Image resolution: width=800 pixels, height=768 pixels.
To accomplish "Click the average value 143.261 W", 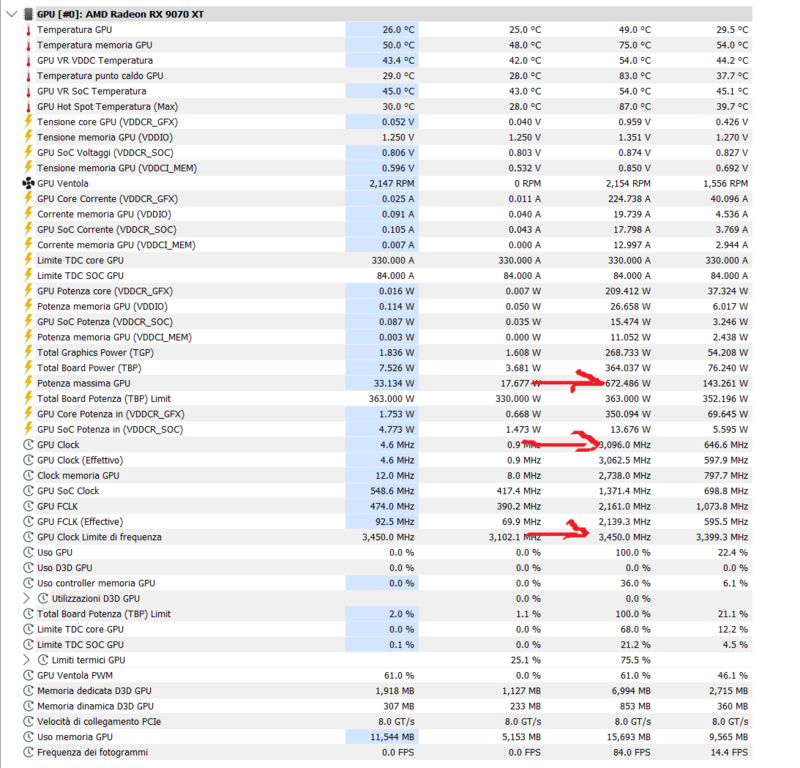I will (726, 383).
